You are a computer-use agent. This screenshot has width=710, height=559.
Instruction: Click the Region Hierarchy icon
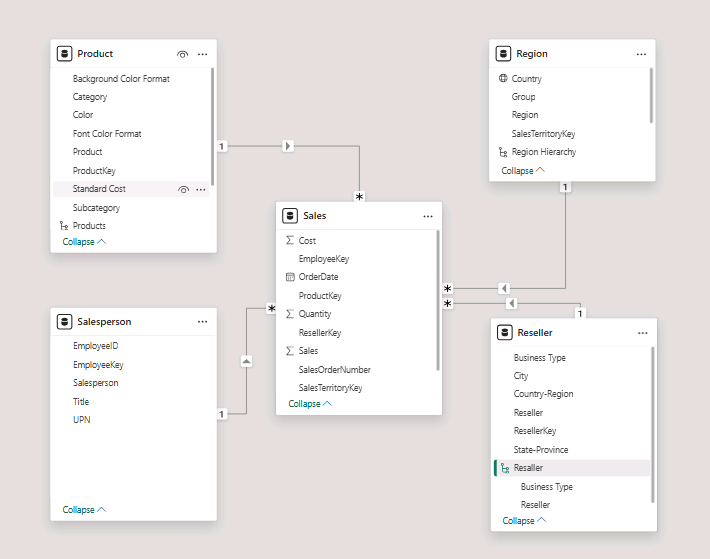click(x=503, y=152)
